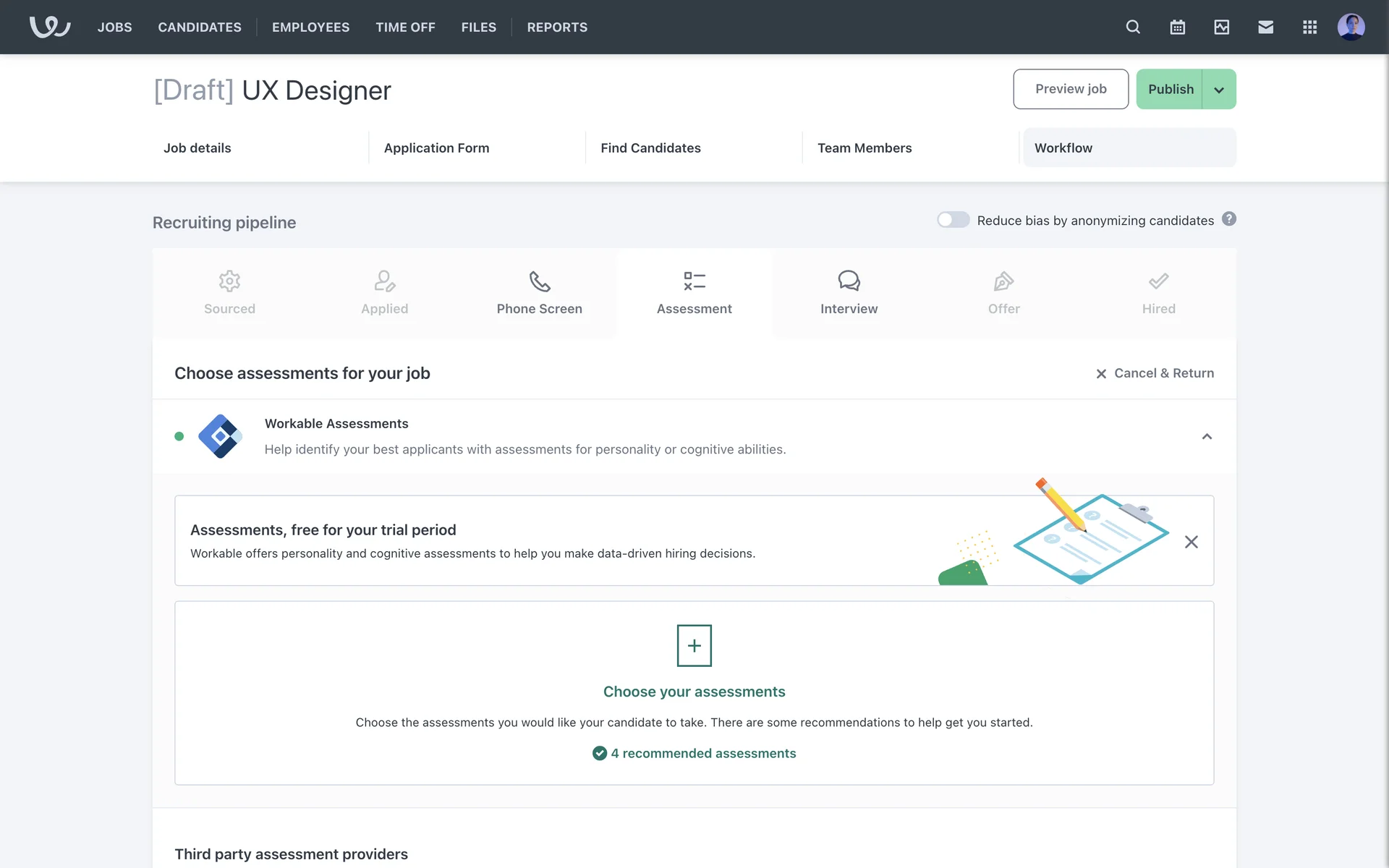The height and width of the screenshot is (868, 1389).
Task: Open the search icon in top bar
Action: (x=1133, y=27)
